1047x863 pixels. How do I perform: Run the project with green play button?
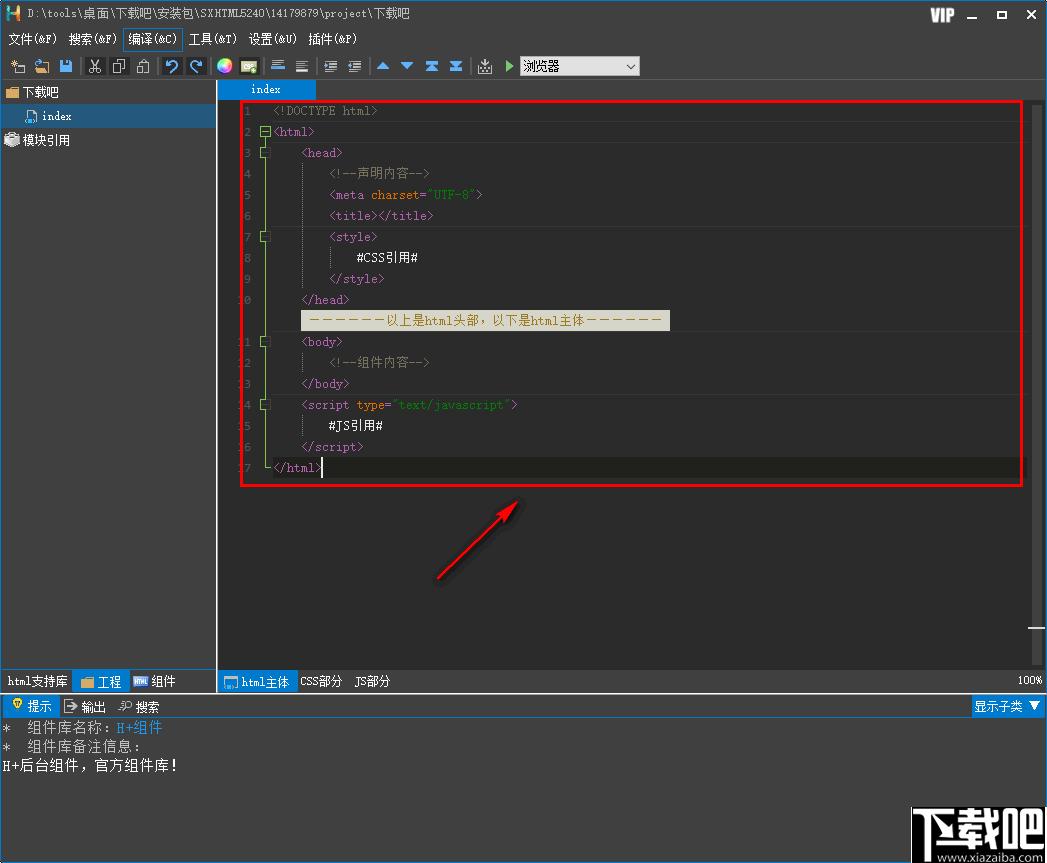pyautogui.click(x=509, y=66)
